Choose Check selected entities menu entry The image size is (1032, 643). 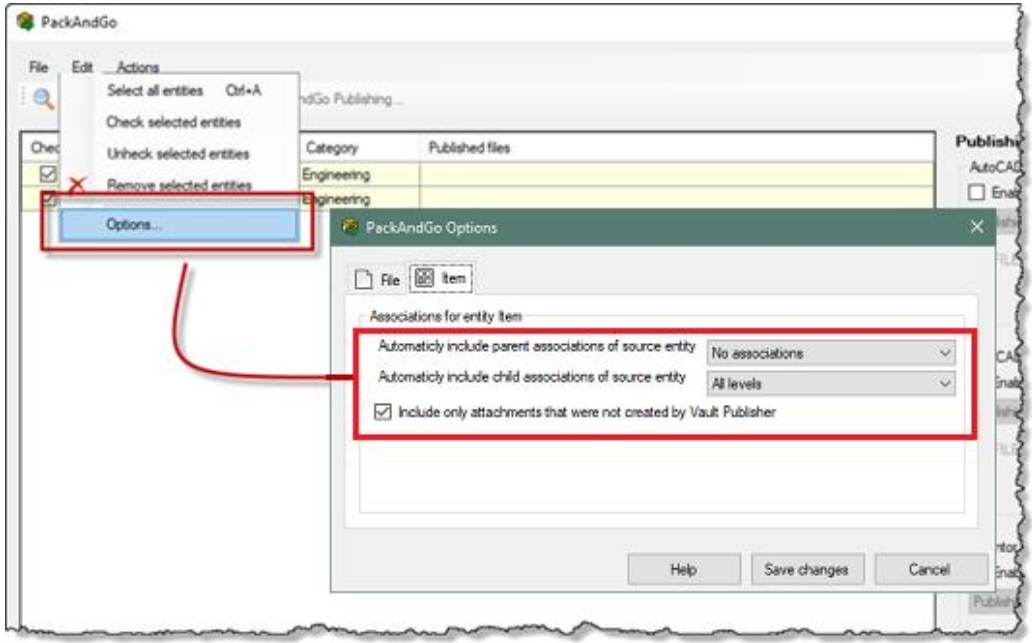(x=173, y=123)
